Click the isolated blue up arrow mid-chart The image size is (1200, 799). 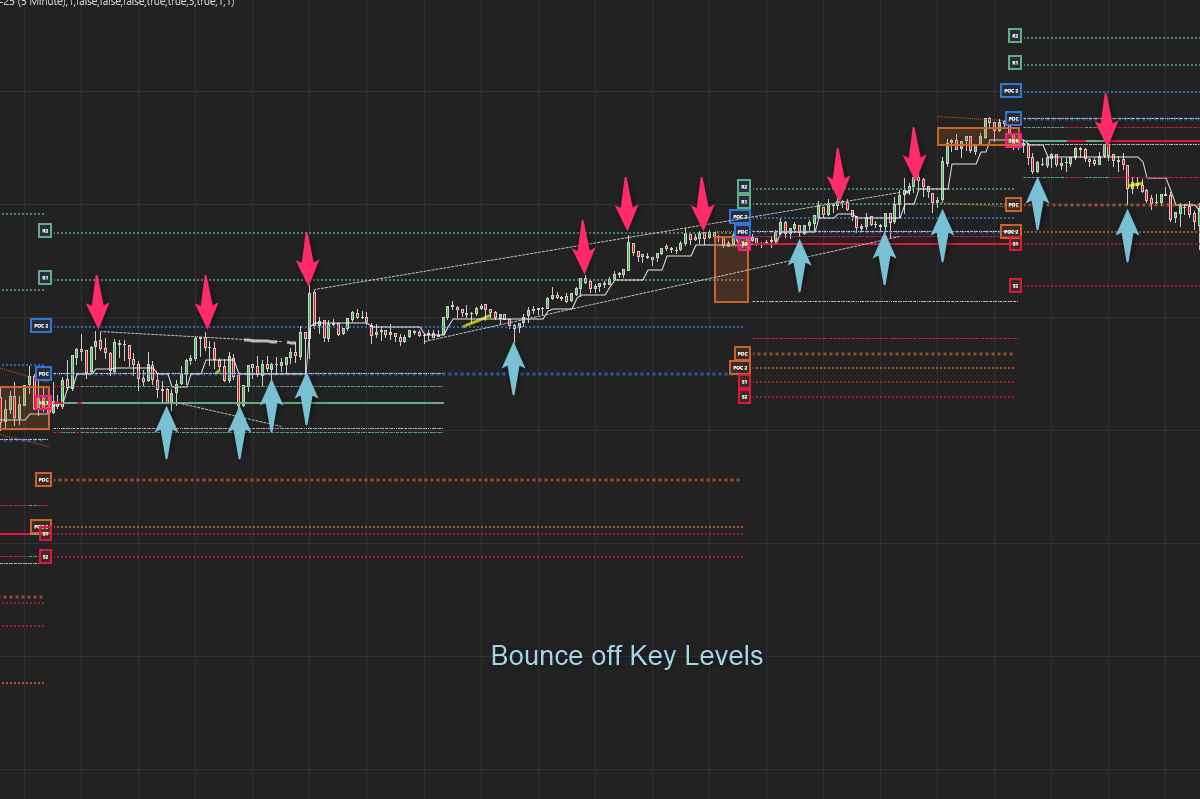[x=513, y=365]
